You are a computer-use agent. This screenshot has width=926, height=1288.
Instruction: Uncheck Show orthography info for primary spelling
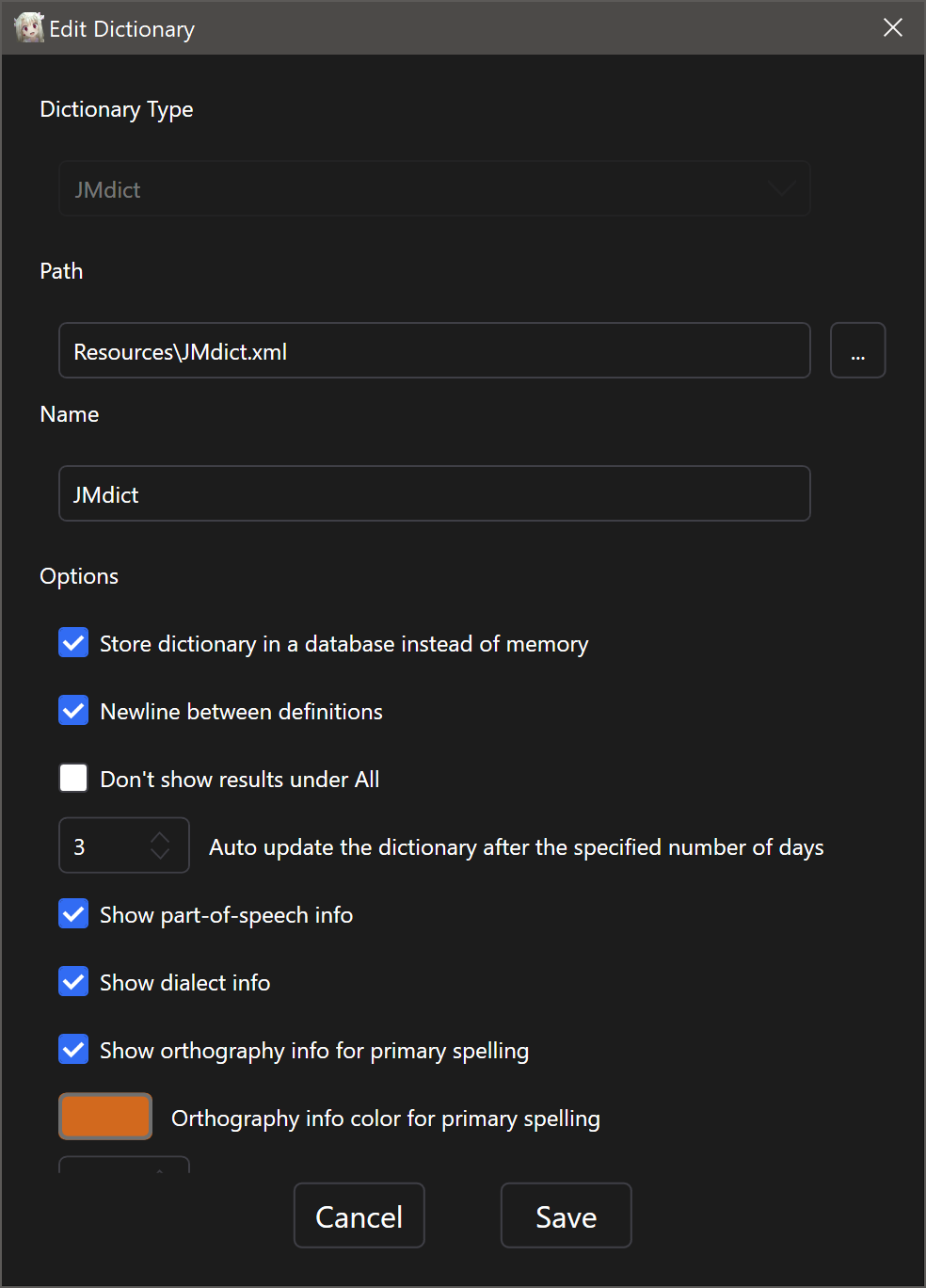pos(73,1050)
